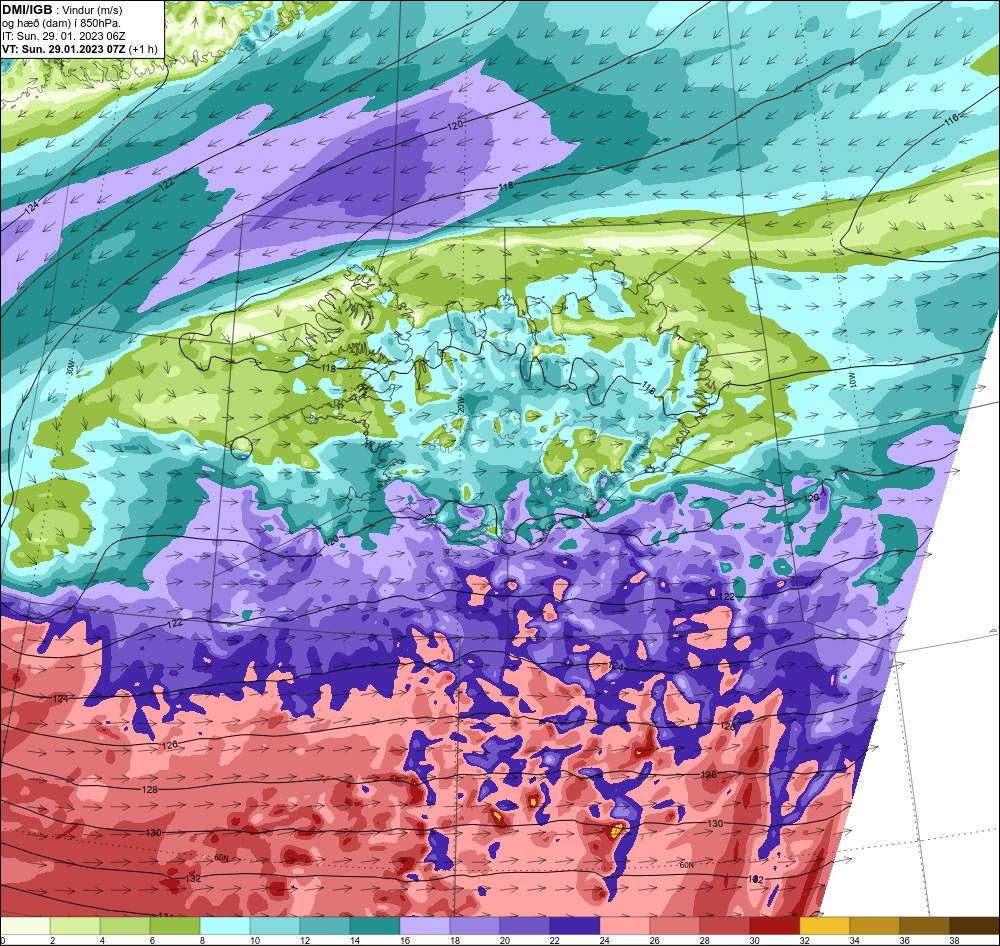1000x946 pixels.
Task: Click the yellow swatch between 32 and 34
Action: pos(824,926)
